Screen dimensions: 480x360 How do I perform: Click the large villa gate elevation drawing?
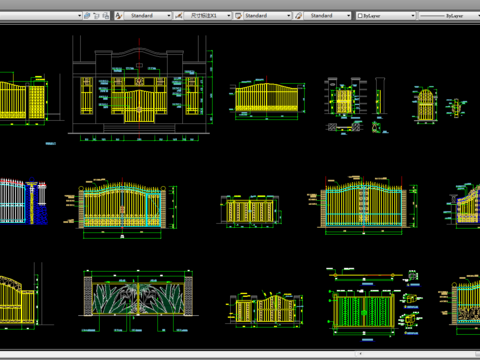point(139,88)
